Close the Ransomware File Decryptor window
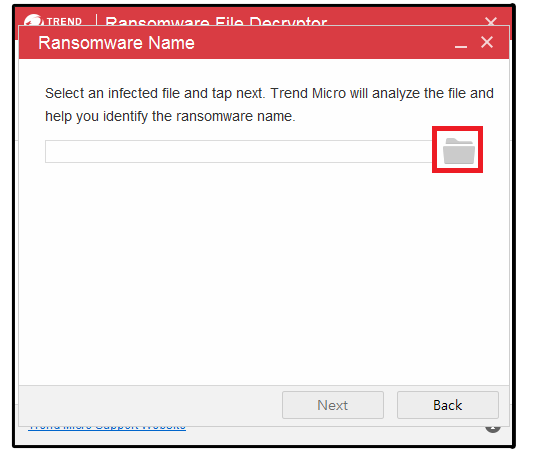 click(491, 22)
